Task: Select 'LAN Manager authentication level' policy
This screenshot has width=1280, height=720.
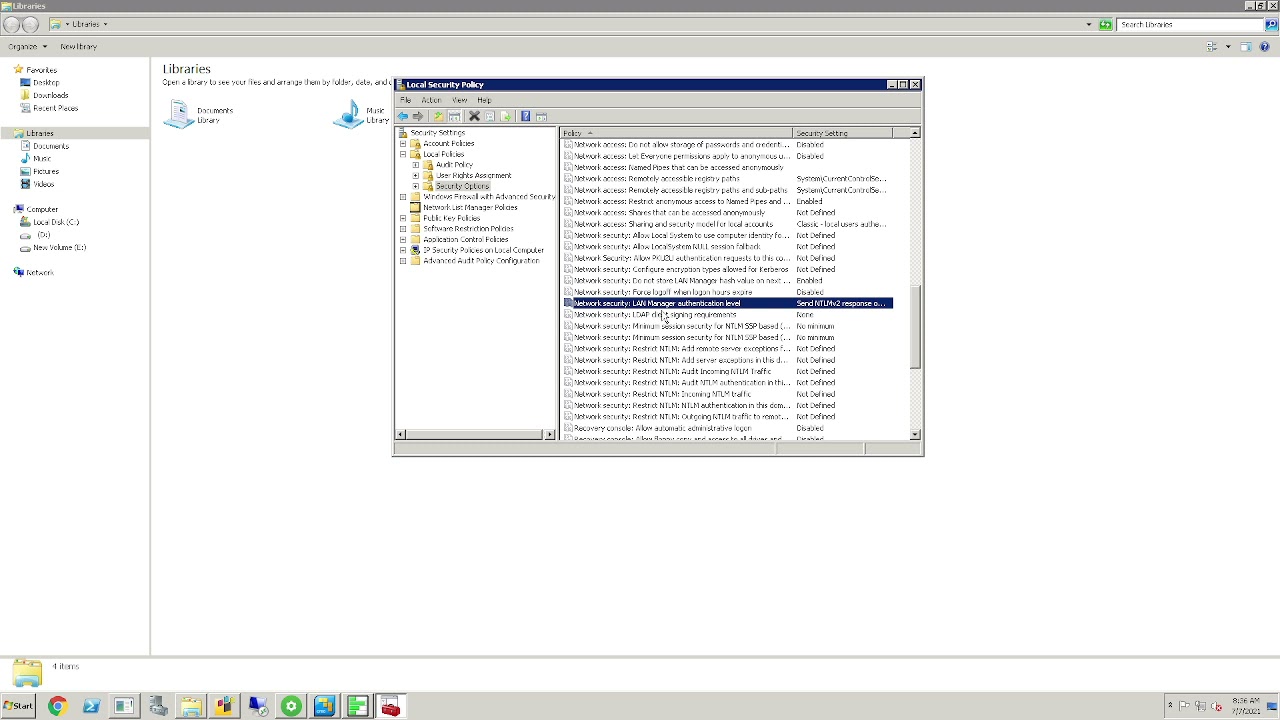Action: pyautogui.click(x=727, y=303)
